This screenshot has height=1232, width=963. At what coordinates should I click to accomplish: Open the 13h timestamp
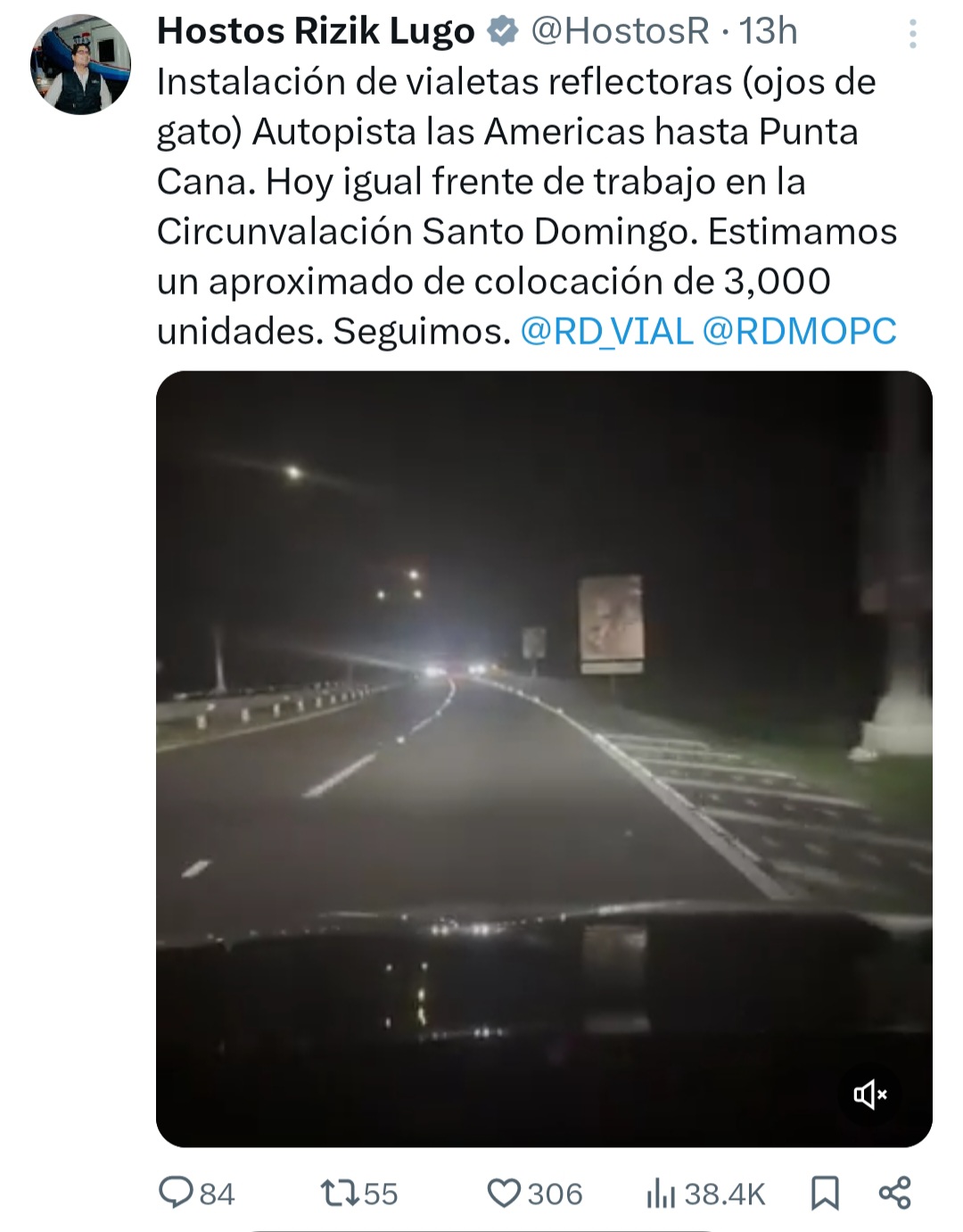(769, 31)
